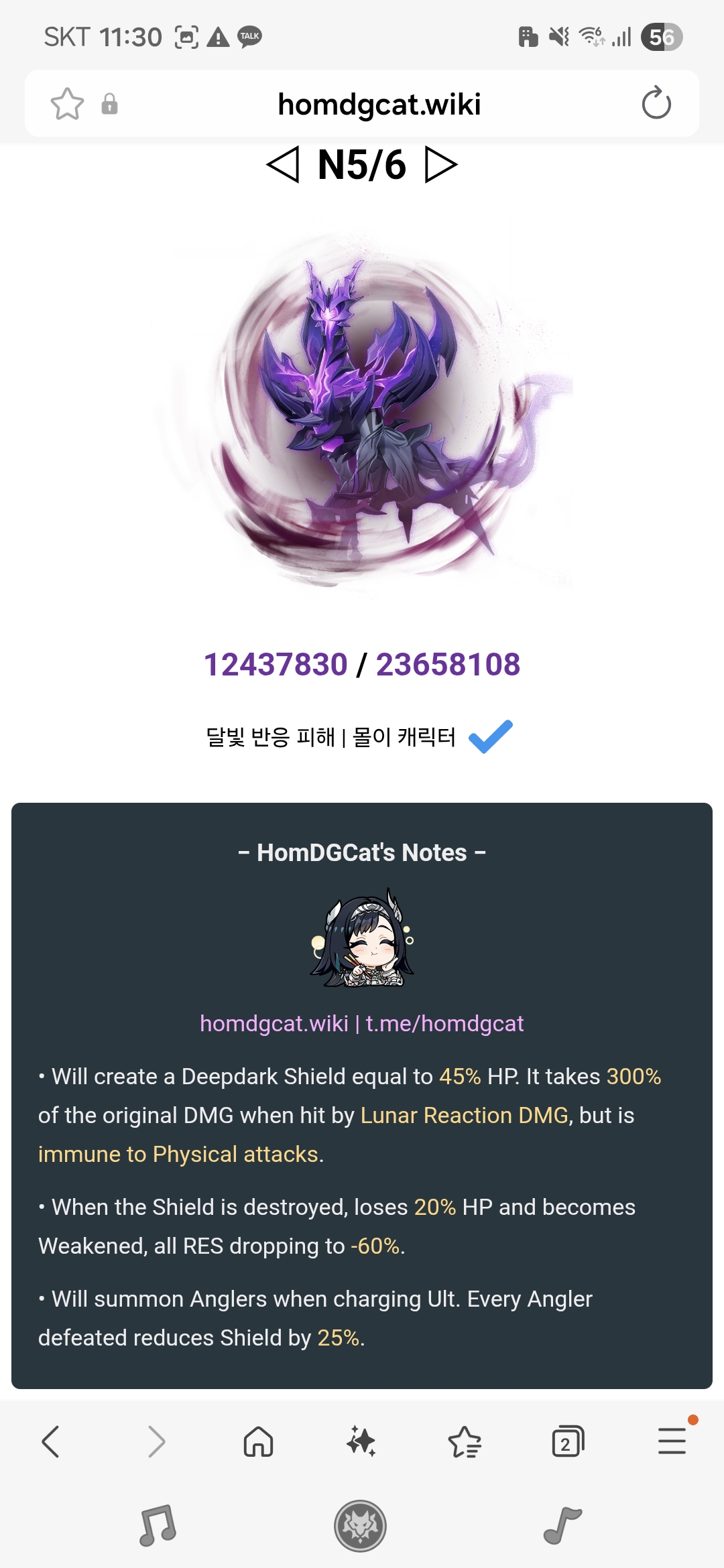The height and width of the screenshot is (1568, 724).
Task: Tap the lock site security icon
Action: [x=109, y=104]
